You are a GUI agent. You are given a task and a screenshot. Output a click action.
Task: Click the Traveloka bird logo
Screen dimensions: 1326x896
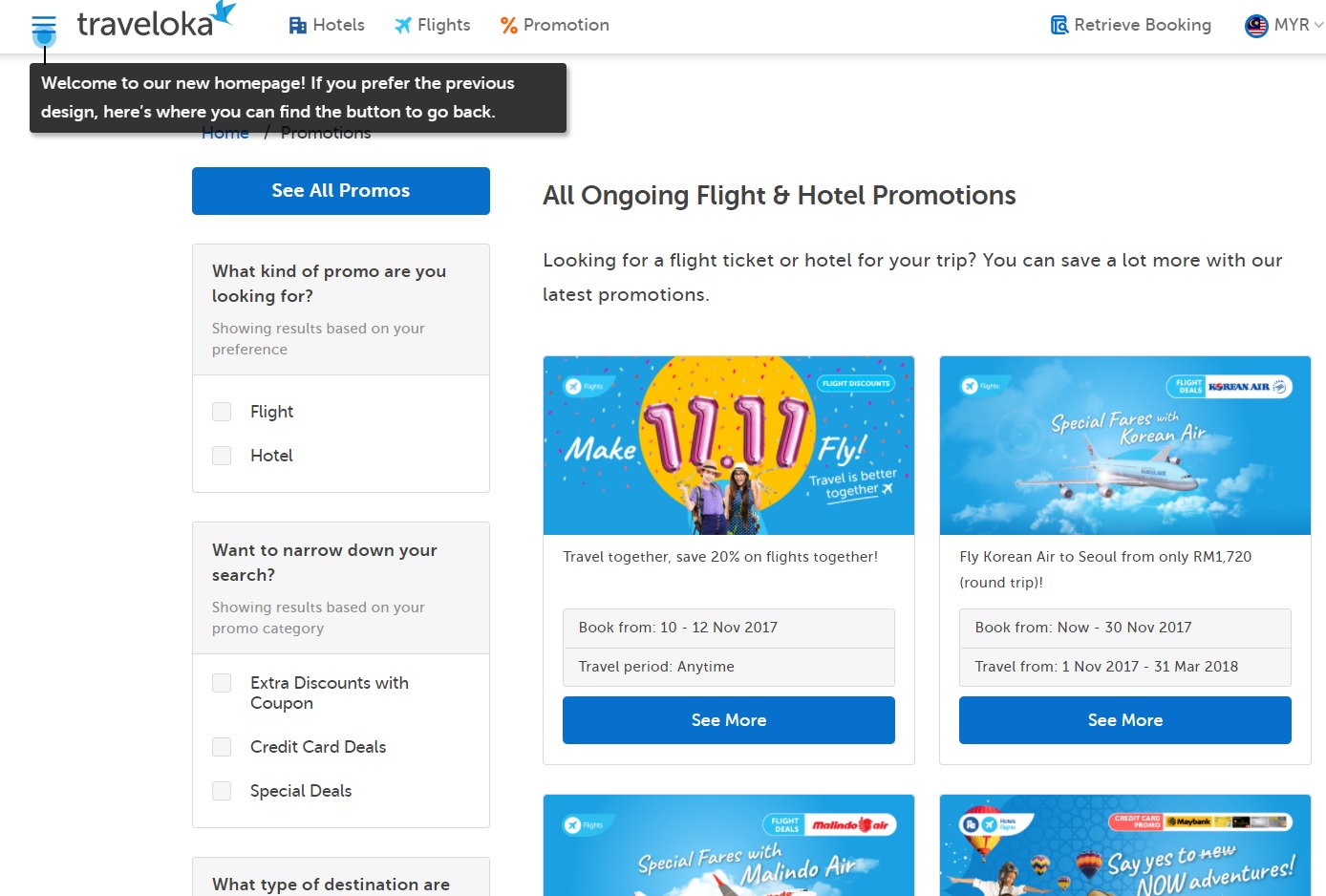click(224, 12)
